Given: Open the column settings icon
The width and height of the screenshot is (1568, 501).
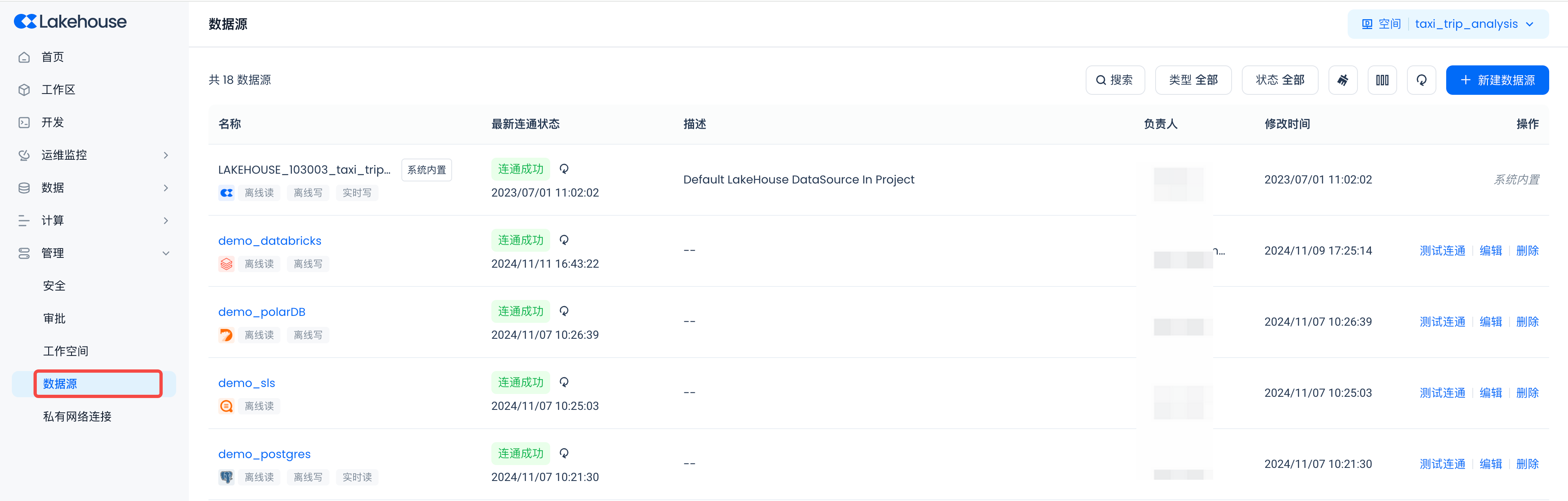Looking at the screenshot, I should 1382,81.
